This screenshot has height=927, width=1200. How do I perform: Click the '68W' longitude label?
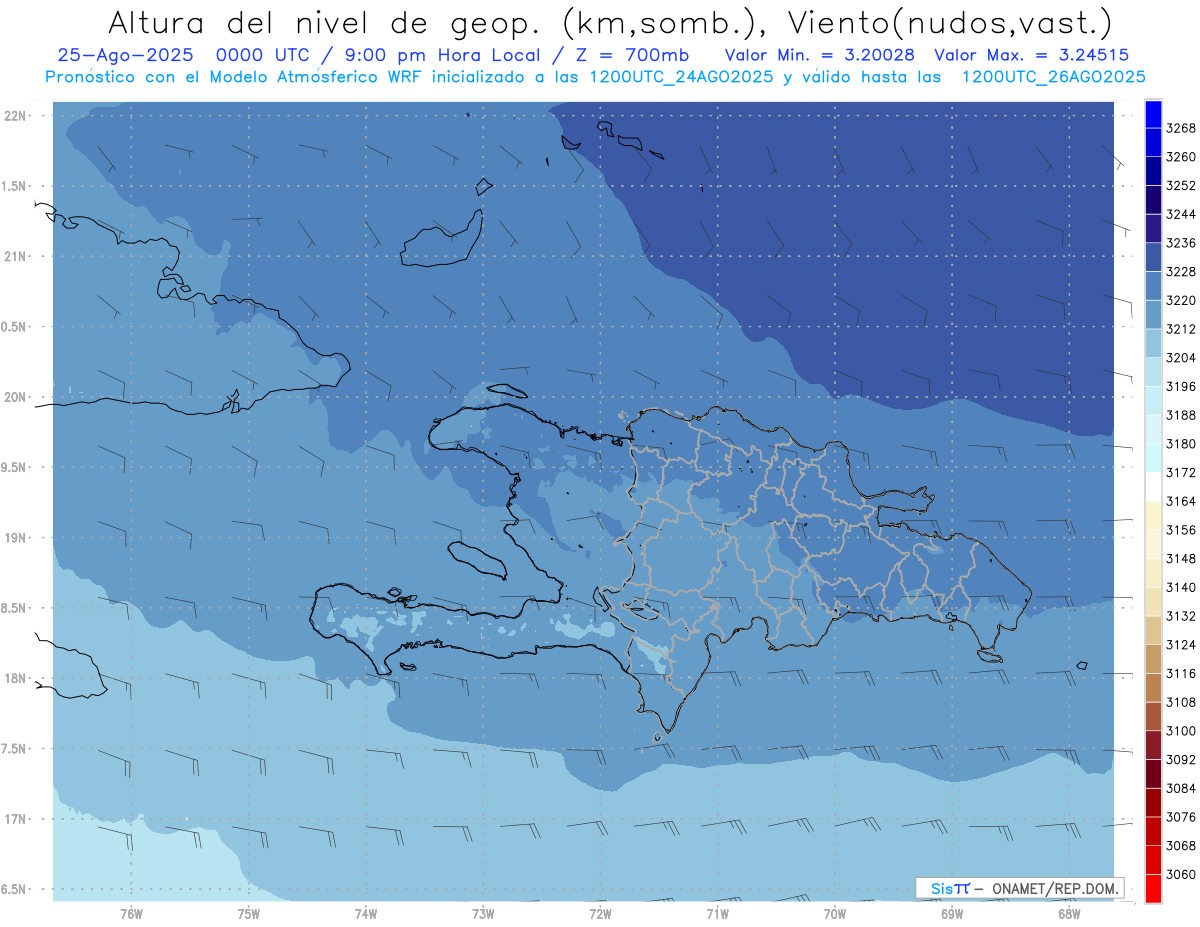pyautogui.click(x=1069, y=912)
